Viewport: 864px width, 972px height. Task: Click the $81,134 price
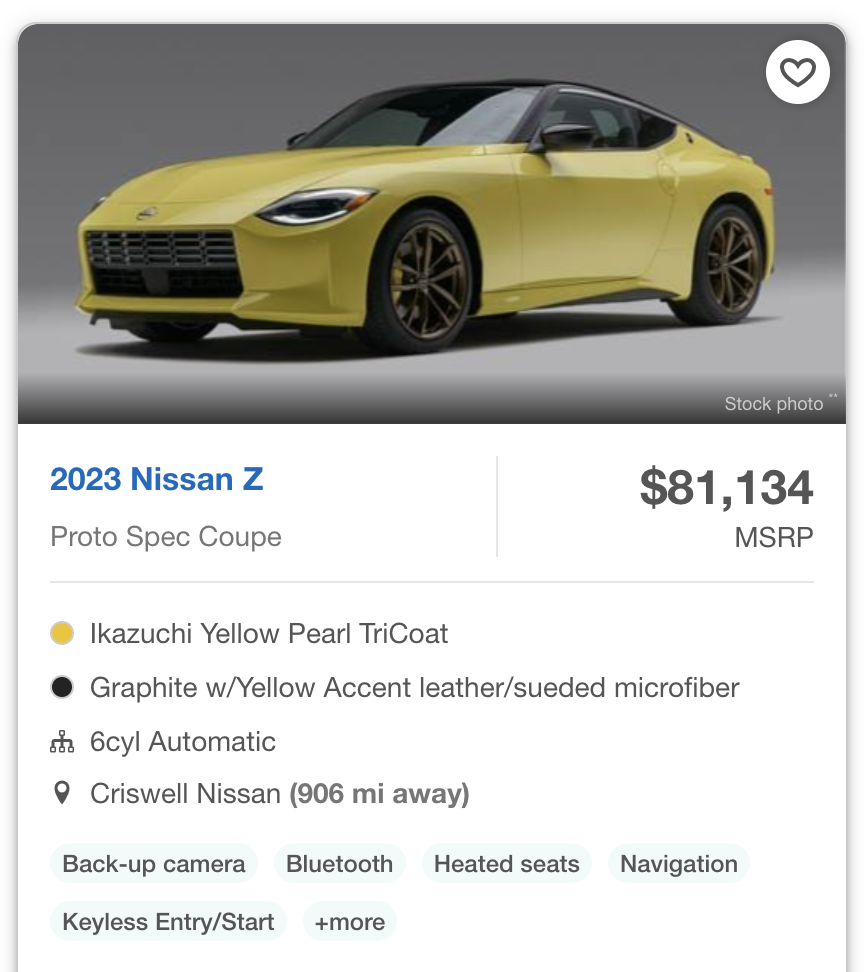(726, 488)
